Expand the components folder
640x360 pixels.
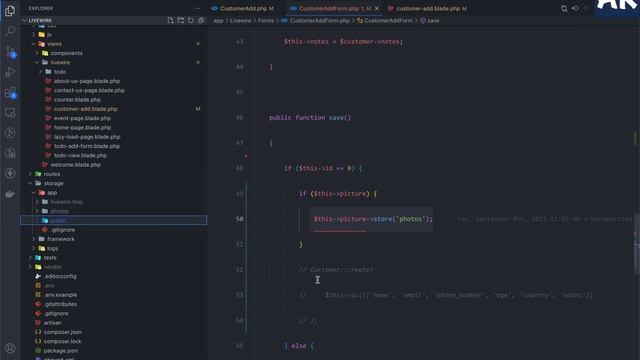coord(66,53)
